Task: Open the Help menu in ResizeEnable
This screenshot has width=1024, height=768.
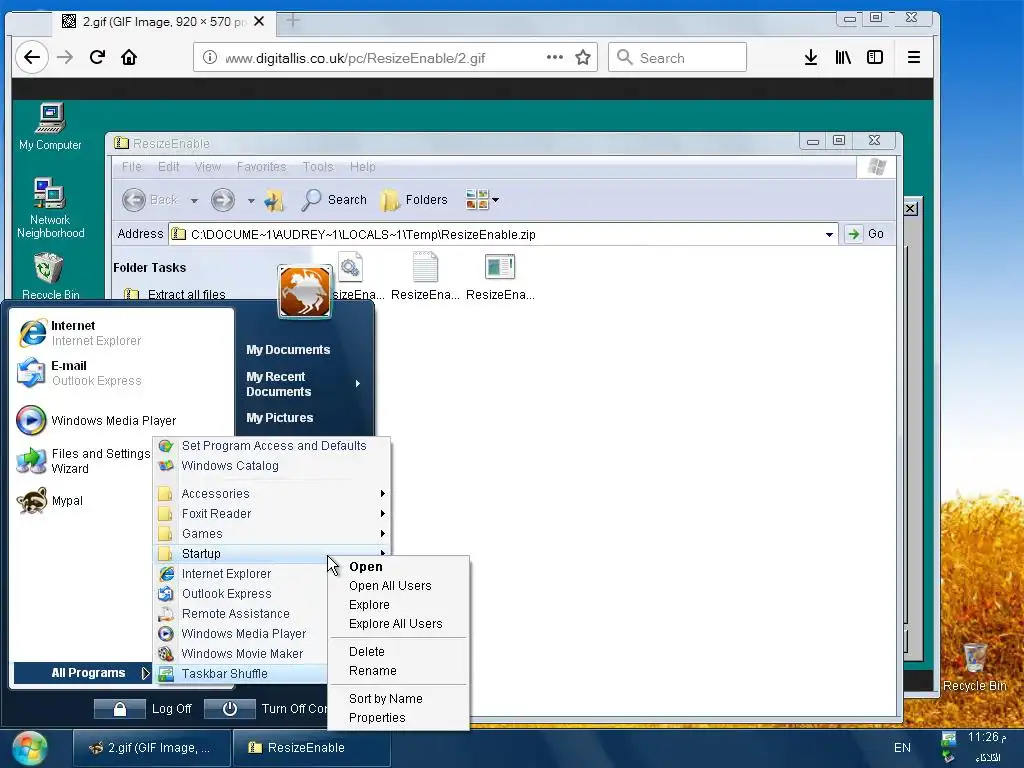Action: click(362, 167)
